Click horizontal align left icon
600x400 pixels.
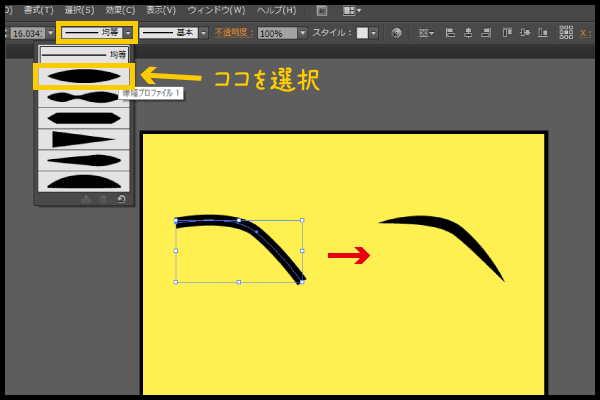coord(450,33)
